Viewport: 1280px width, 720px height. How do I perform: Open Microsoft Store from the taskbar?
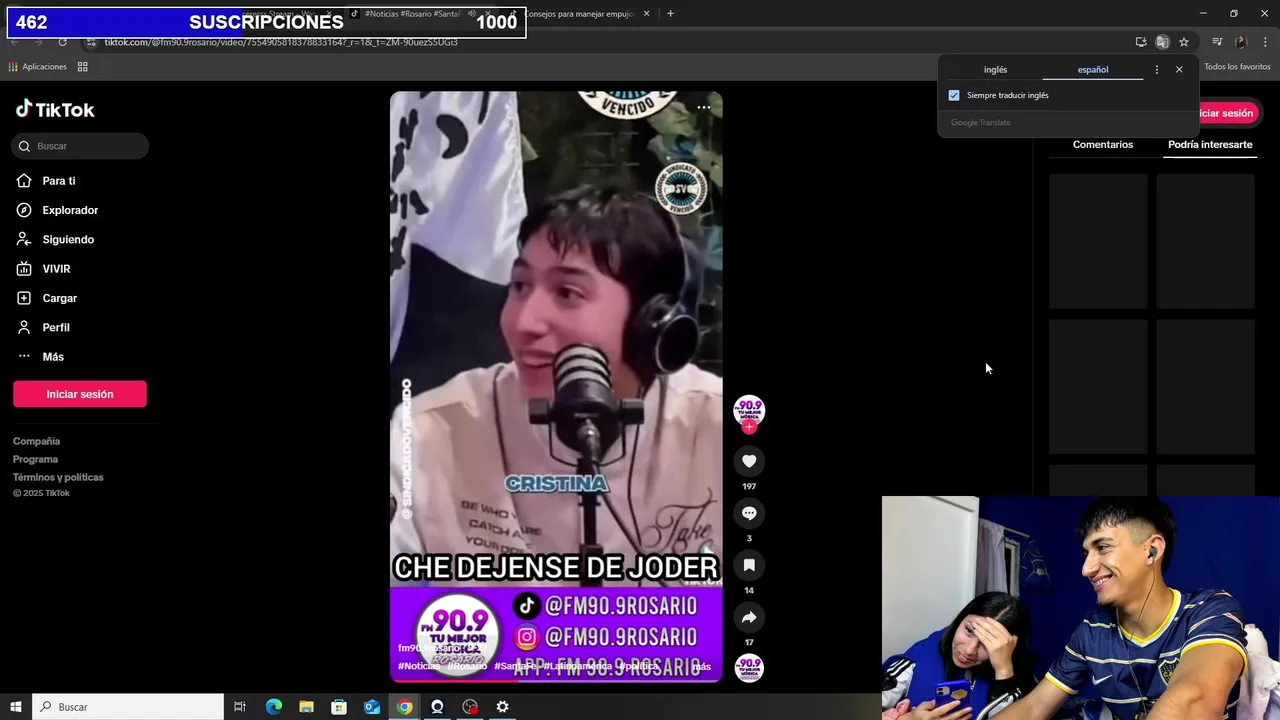[x=339, y=707]
